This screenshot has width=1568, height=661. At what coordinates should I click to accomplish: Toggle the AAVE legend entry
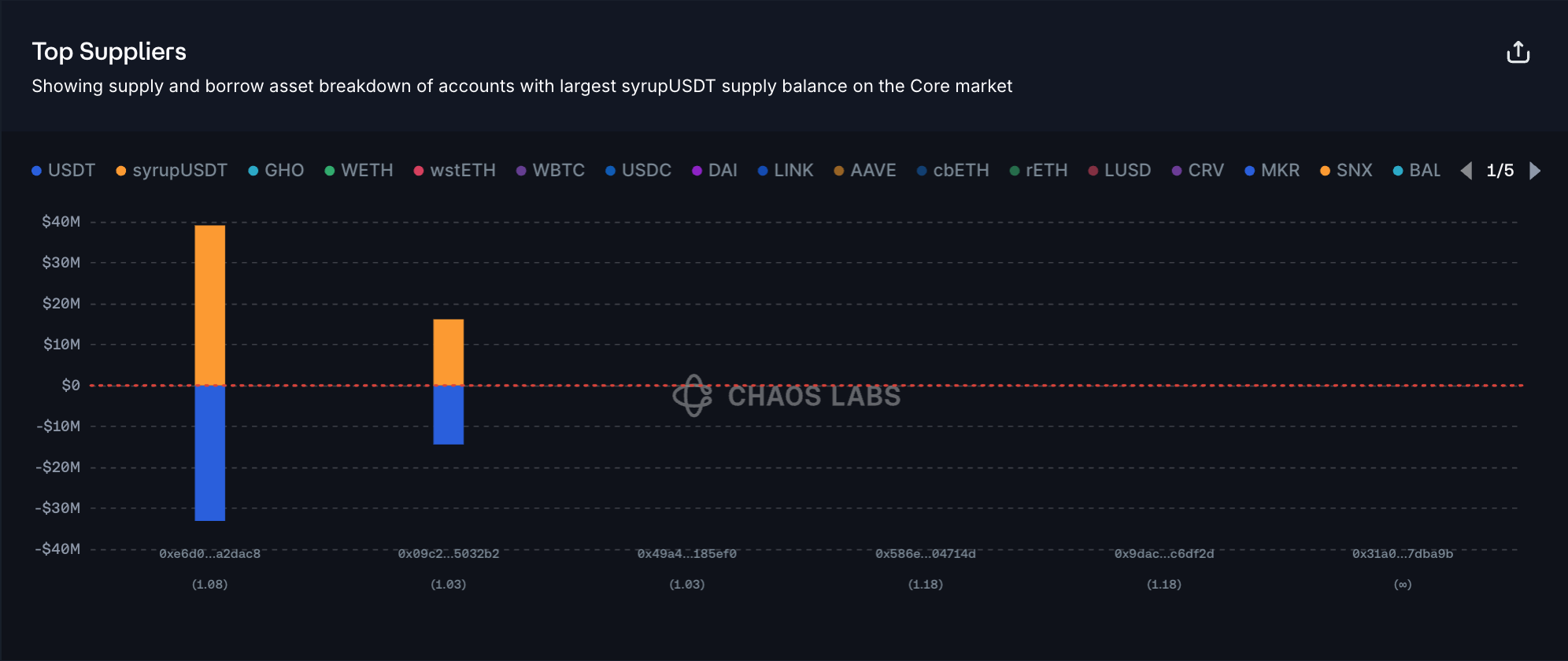click(x=865, y=171)
